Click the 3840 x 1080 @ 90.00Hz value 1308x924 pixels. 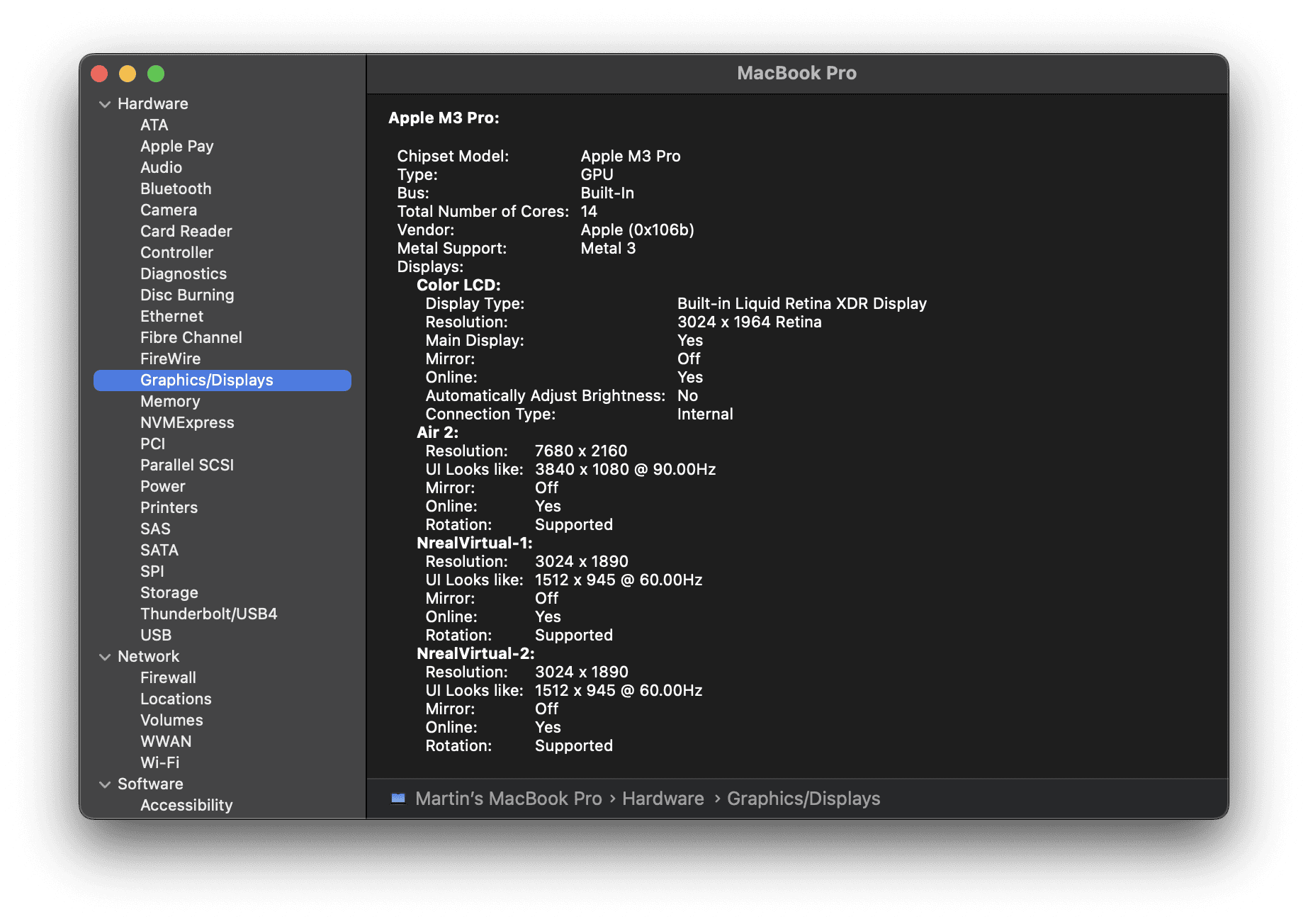click(x=626, y=469)
